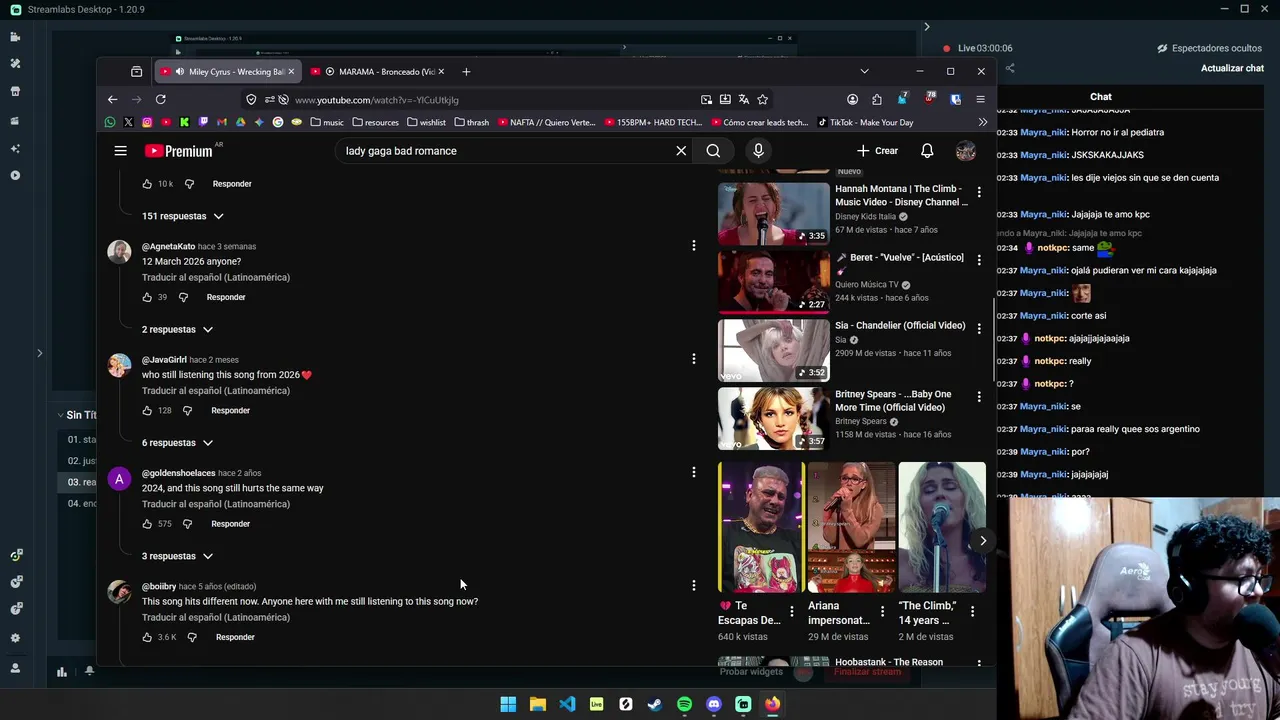
Task: Expand the 151 respuestas replies
Action: [x=183, y=216]
